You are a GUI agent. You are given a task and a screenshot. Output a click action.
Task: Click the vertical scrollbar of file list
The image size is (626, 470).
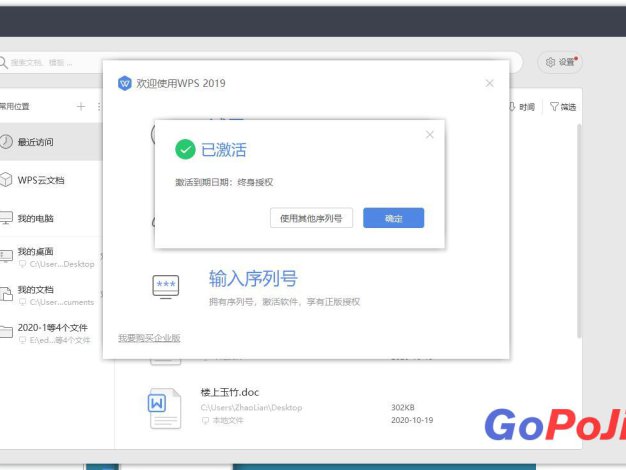coord(579,232)
